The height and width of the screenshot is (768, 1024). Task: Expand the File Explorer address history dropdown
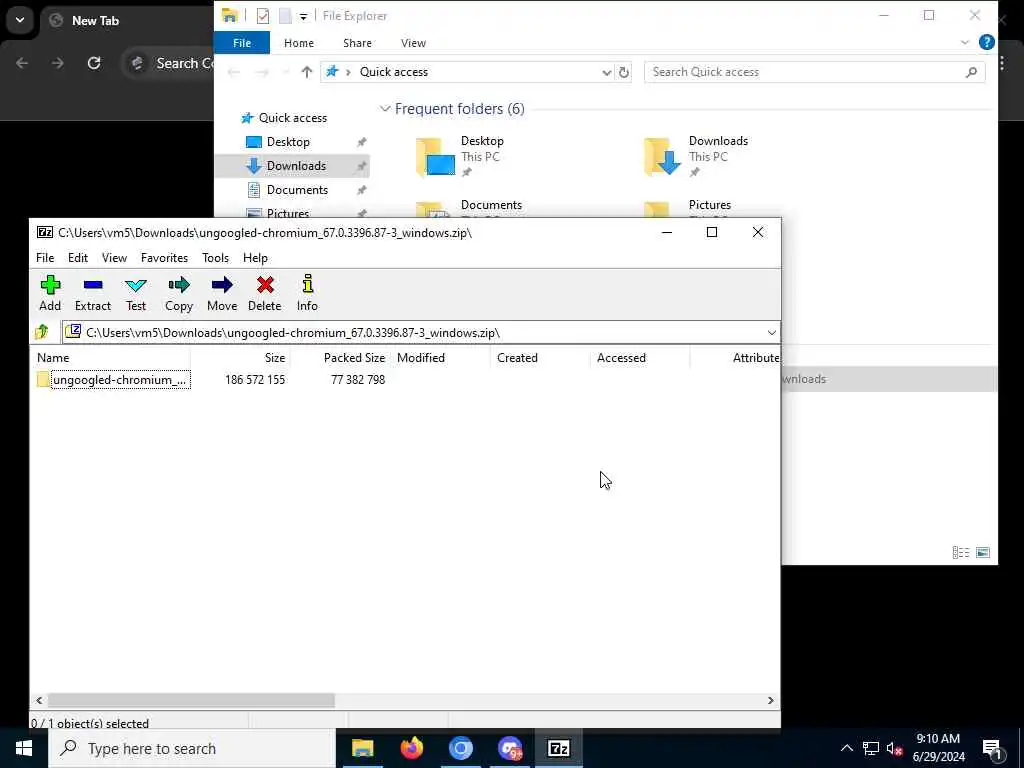point(607,72)
